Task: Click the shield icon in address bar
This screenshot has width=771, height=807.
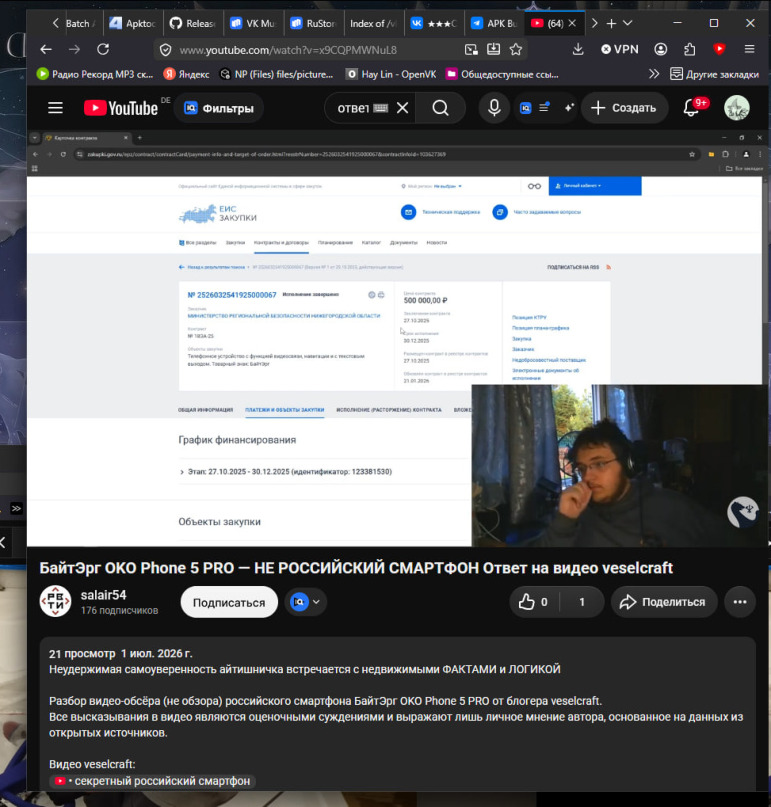Action: pos(165,50)
